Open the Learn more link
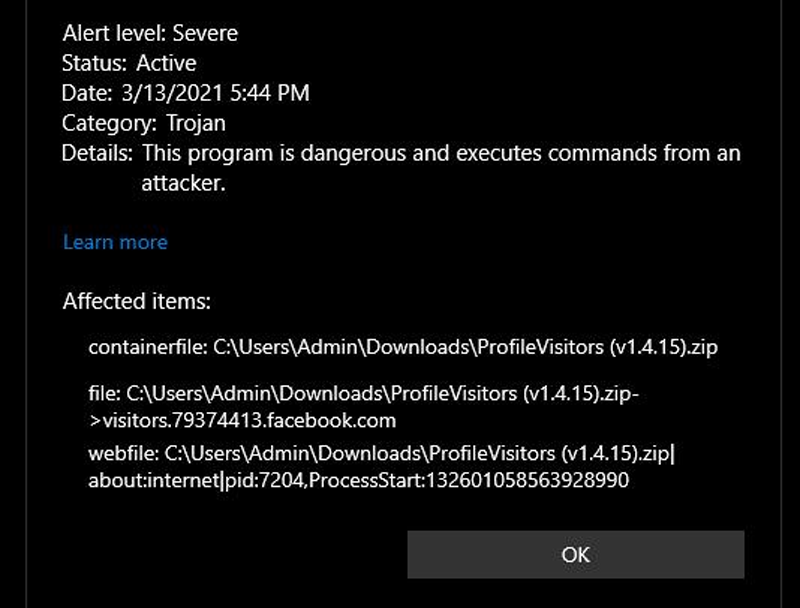This screenshot has height=608, width=800. click(114, 242)
